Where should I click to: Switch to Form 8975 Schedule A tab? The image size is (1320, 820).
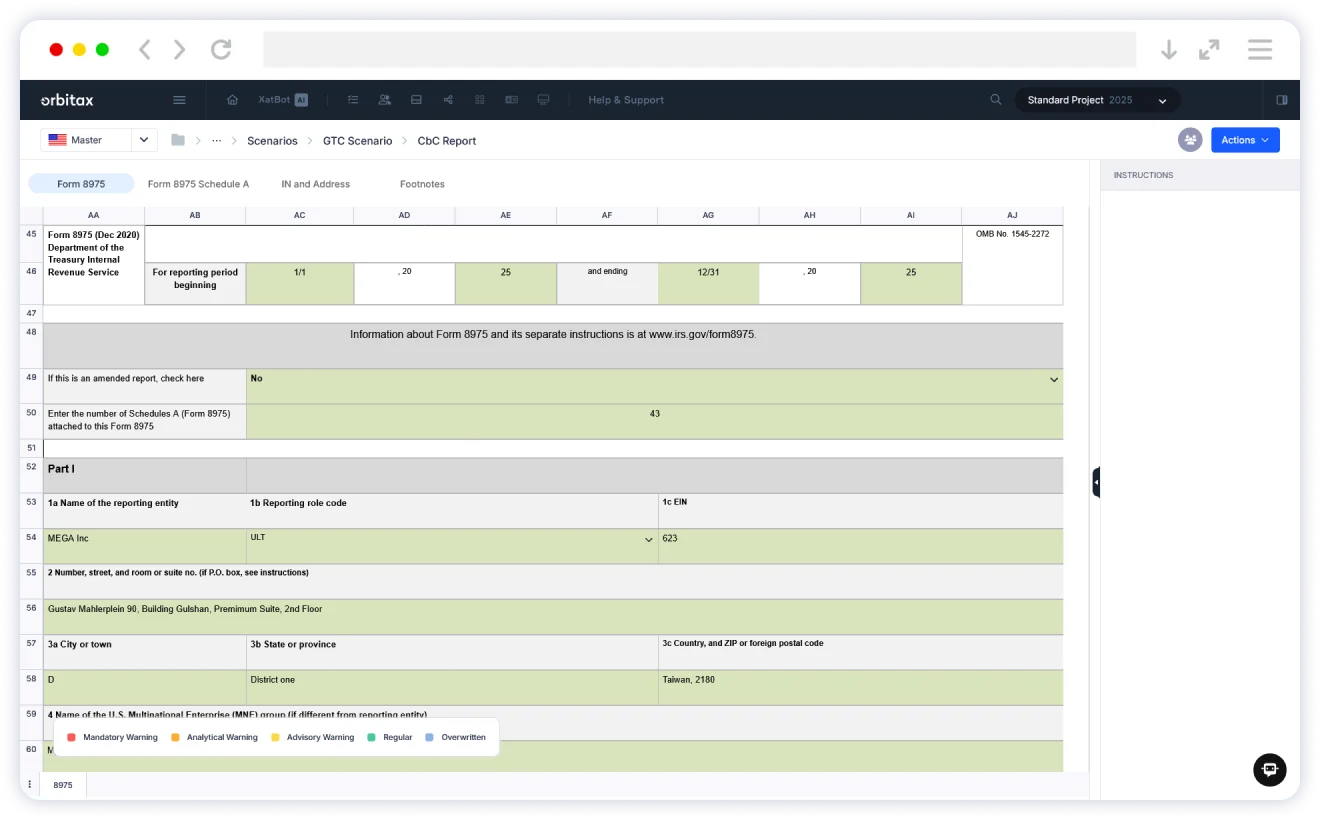point(198,184)
